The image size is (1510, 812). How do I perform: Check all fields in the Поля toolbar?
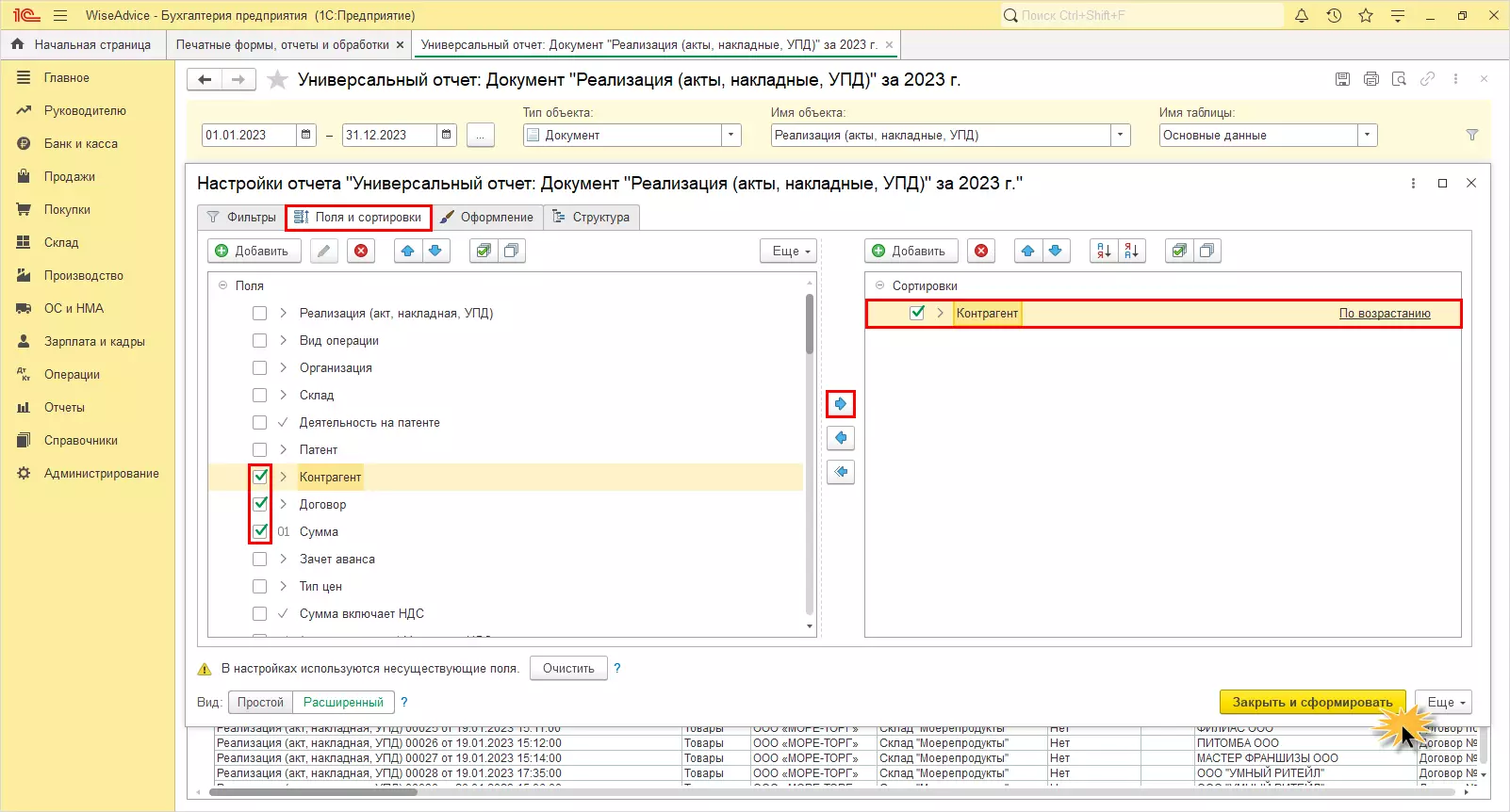point(484,251)
